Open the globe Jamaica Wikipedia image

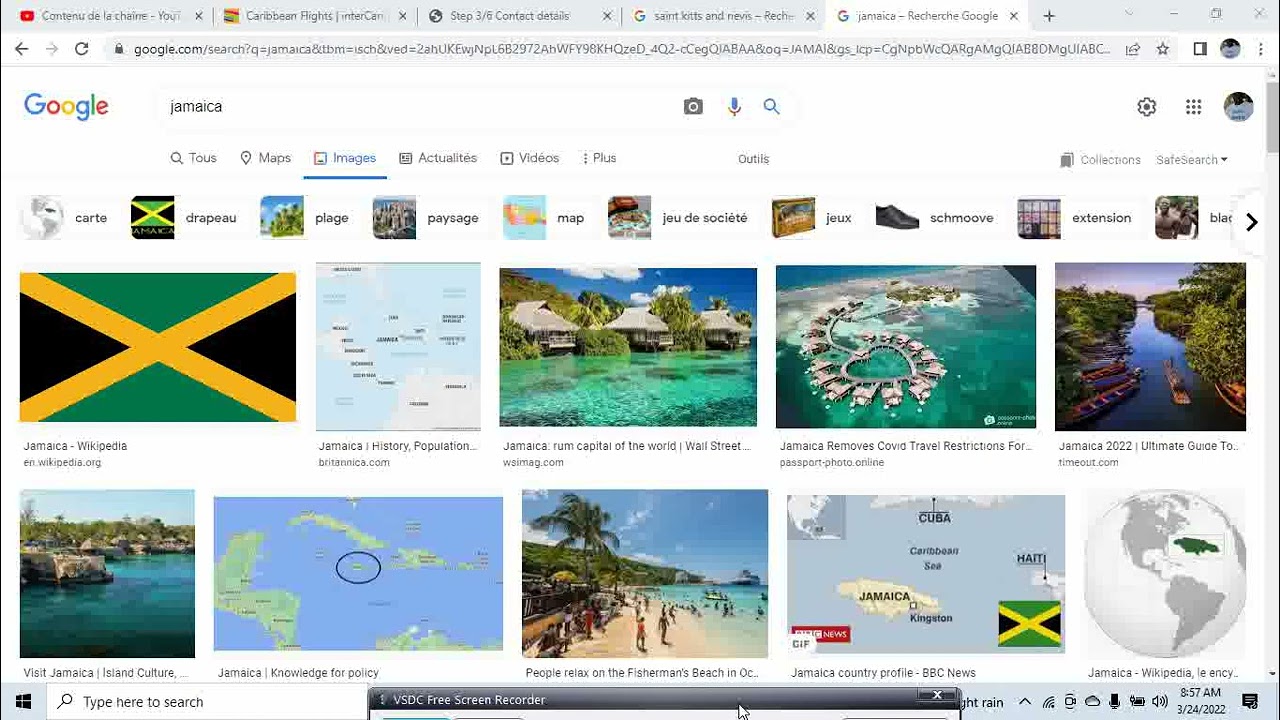pyautogui.click(x=1165, y=573)
